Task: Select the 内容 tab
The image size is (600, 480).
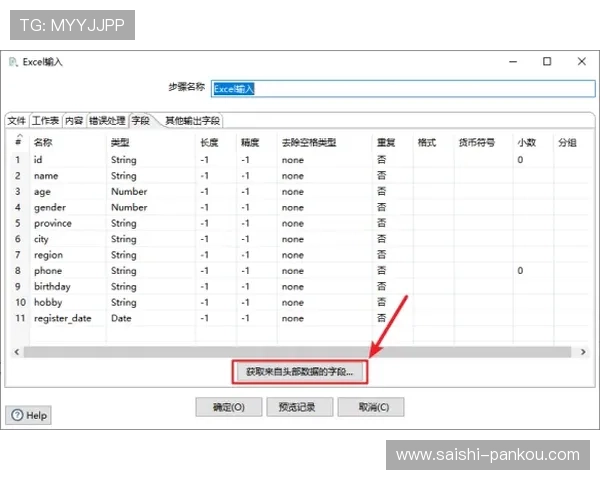Action: coord(74,121)
